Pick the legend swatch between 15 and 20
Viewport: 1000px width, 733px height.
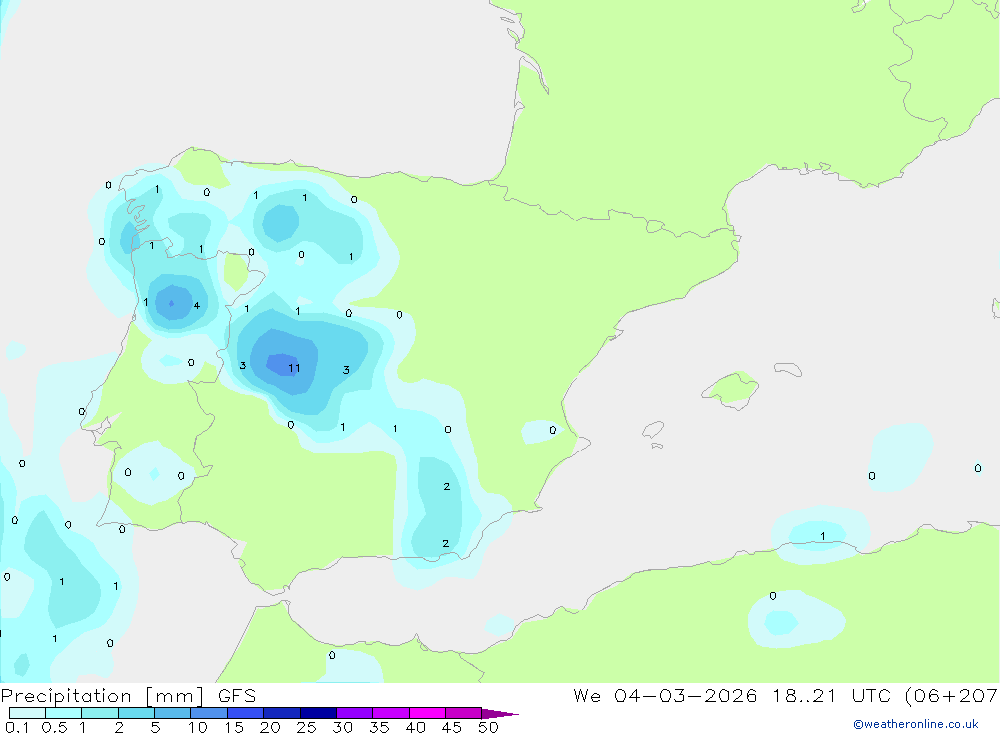click(246, 713)
